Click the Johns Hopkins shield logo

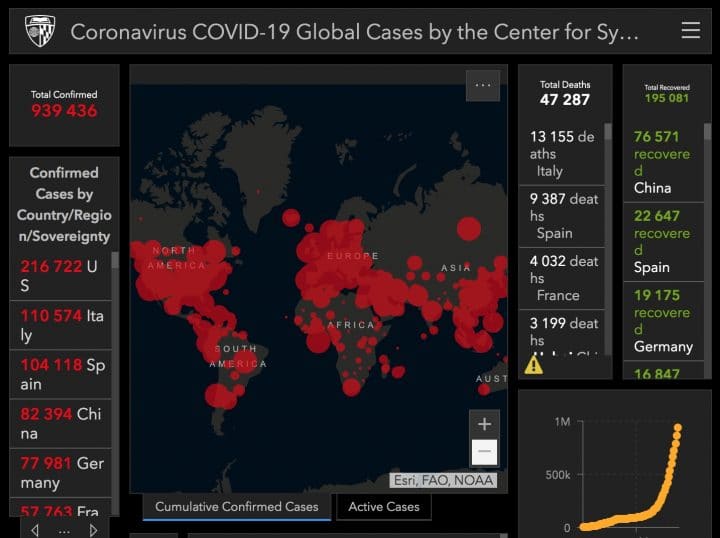40,32
